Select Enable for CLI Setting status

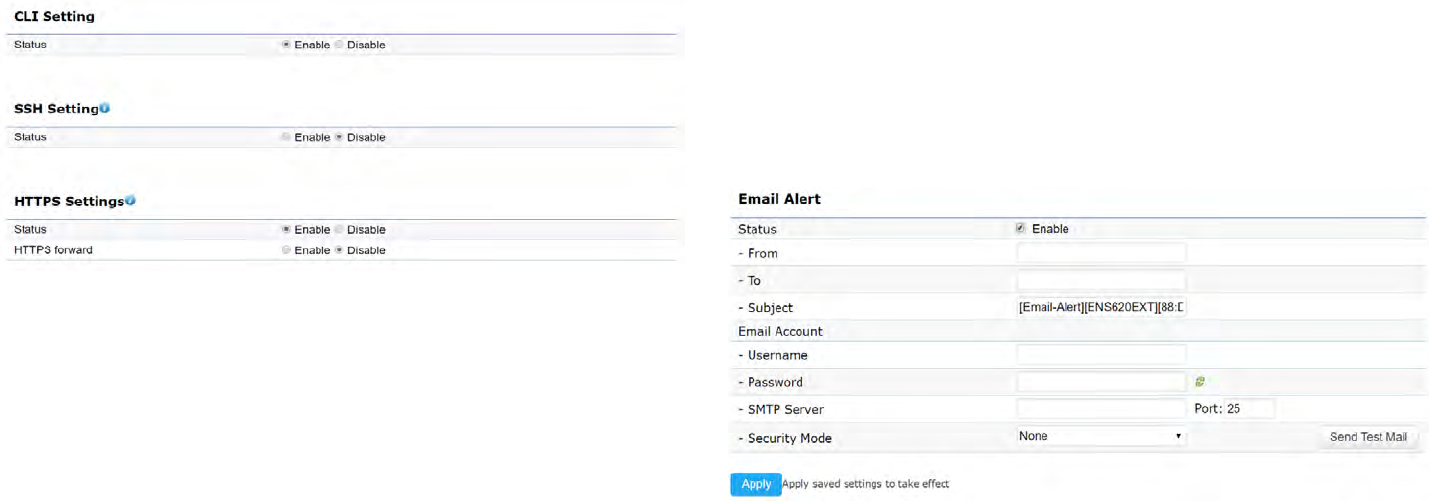pyautogui.click(x=287, y=45)
